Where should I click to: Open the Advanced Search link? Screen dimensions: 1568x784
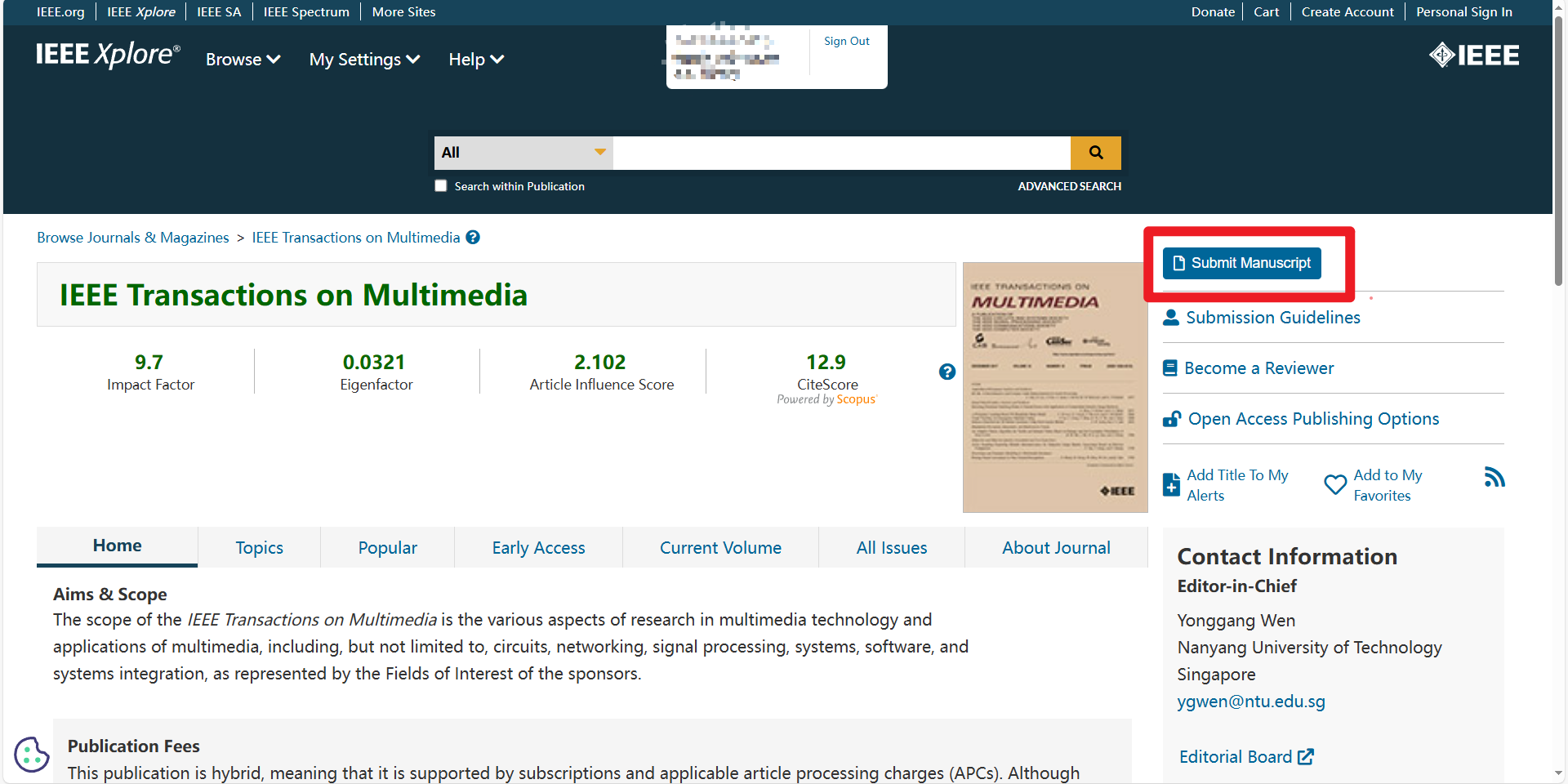click(x=1069, y=186)
